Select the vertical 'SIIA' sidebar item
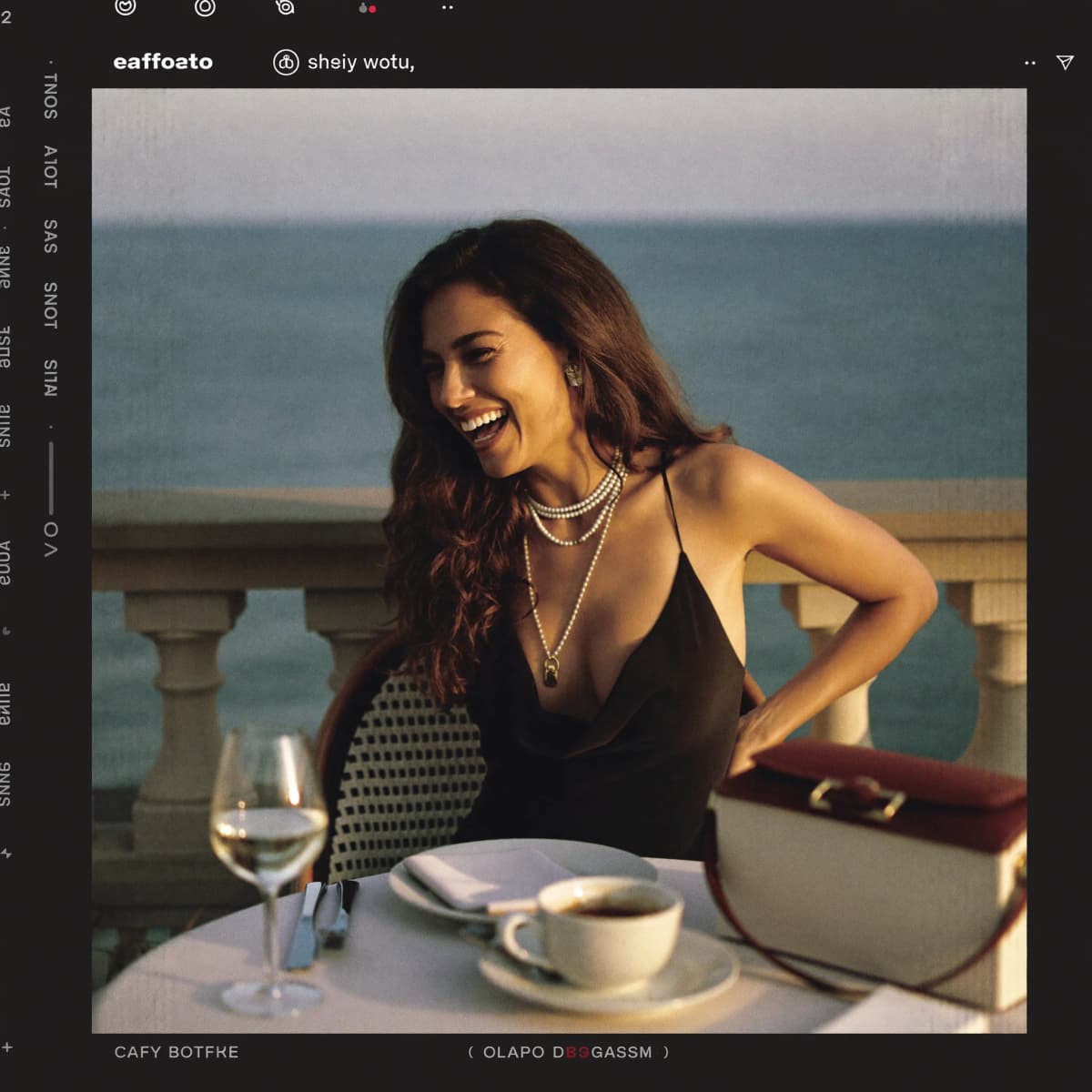Viewport: 1092px width, 1092px height. coord(51,378)
